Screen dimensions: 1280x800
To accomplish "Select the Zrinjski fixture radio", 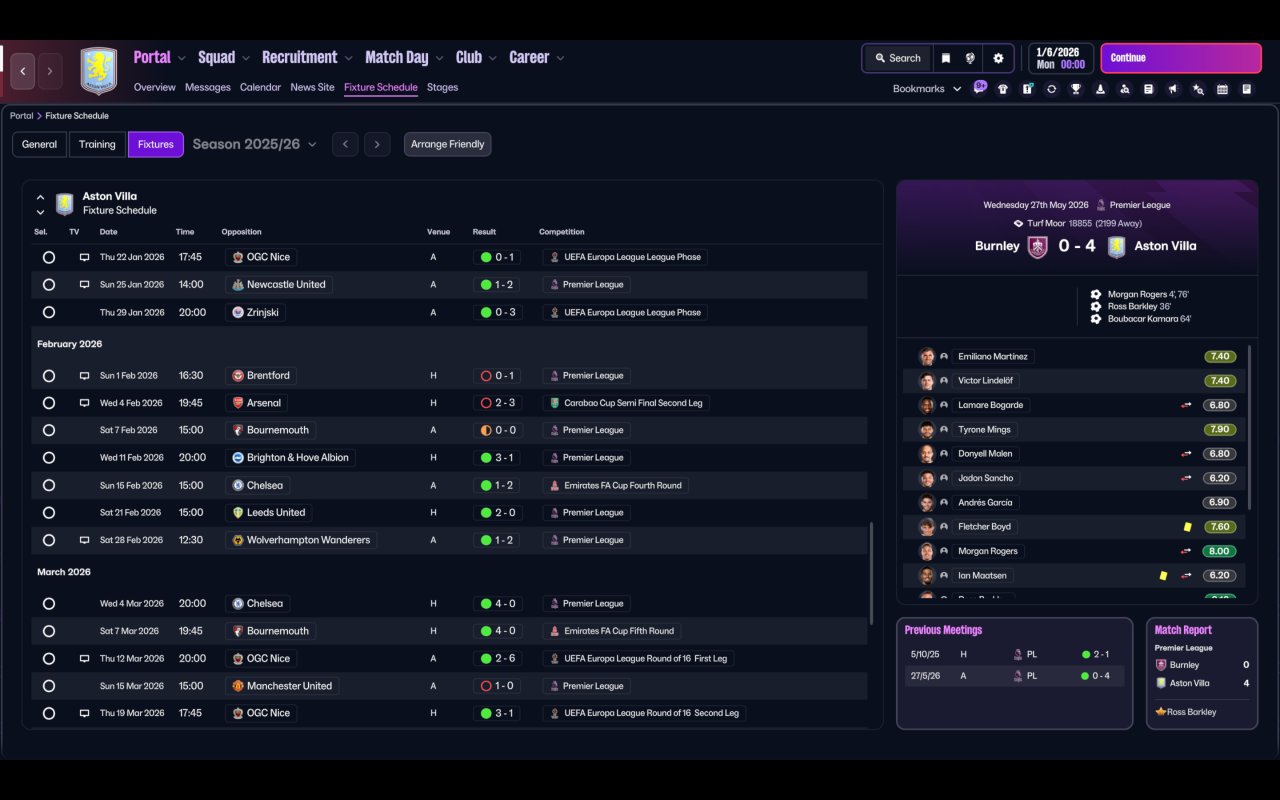I will pyautogui.click(x=49, y=312).
